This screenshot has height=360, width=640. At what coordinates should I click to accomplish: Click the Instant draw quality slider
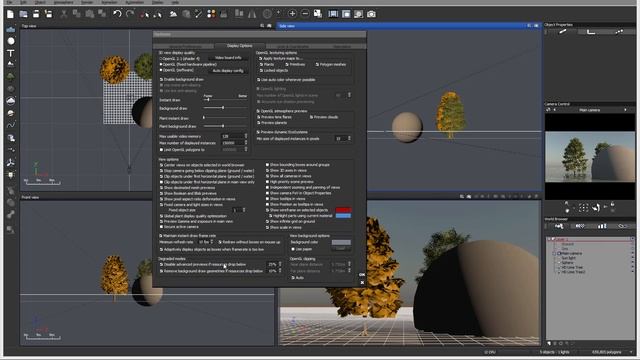click(x=225, y=100)
